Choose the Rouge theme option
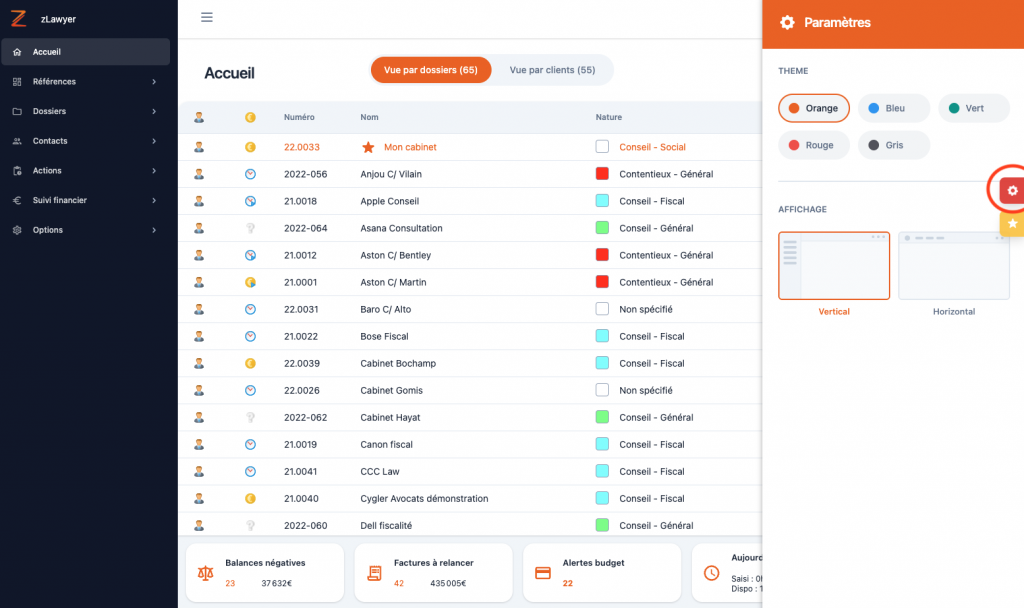Screen dimensions: 1024x608 coord(813,145)
